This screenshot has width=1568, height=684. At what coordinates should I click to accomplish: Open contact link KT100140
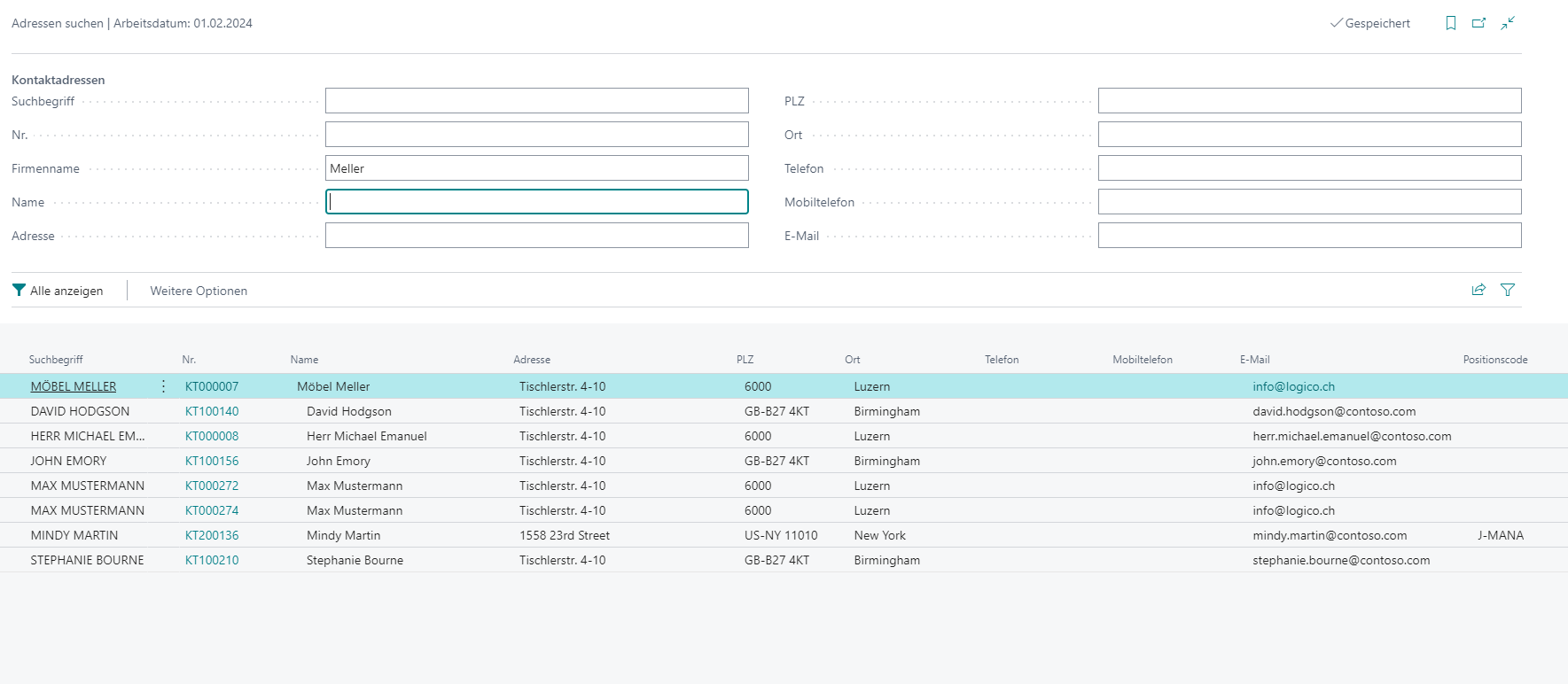tap(212, 411)
